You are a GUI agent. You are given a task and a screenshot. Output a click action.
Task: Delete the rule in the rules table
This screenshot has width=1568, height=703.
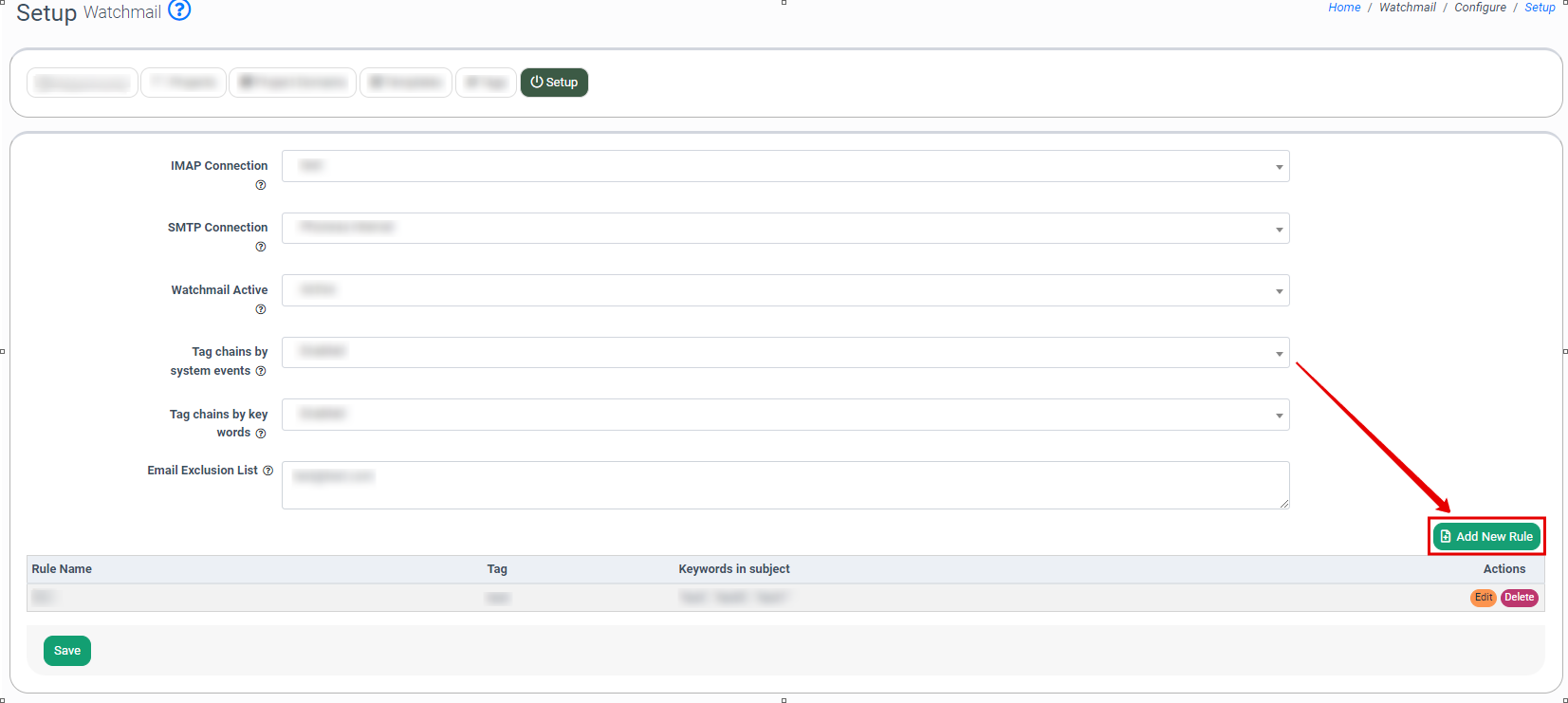pos(1519,598)
